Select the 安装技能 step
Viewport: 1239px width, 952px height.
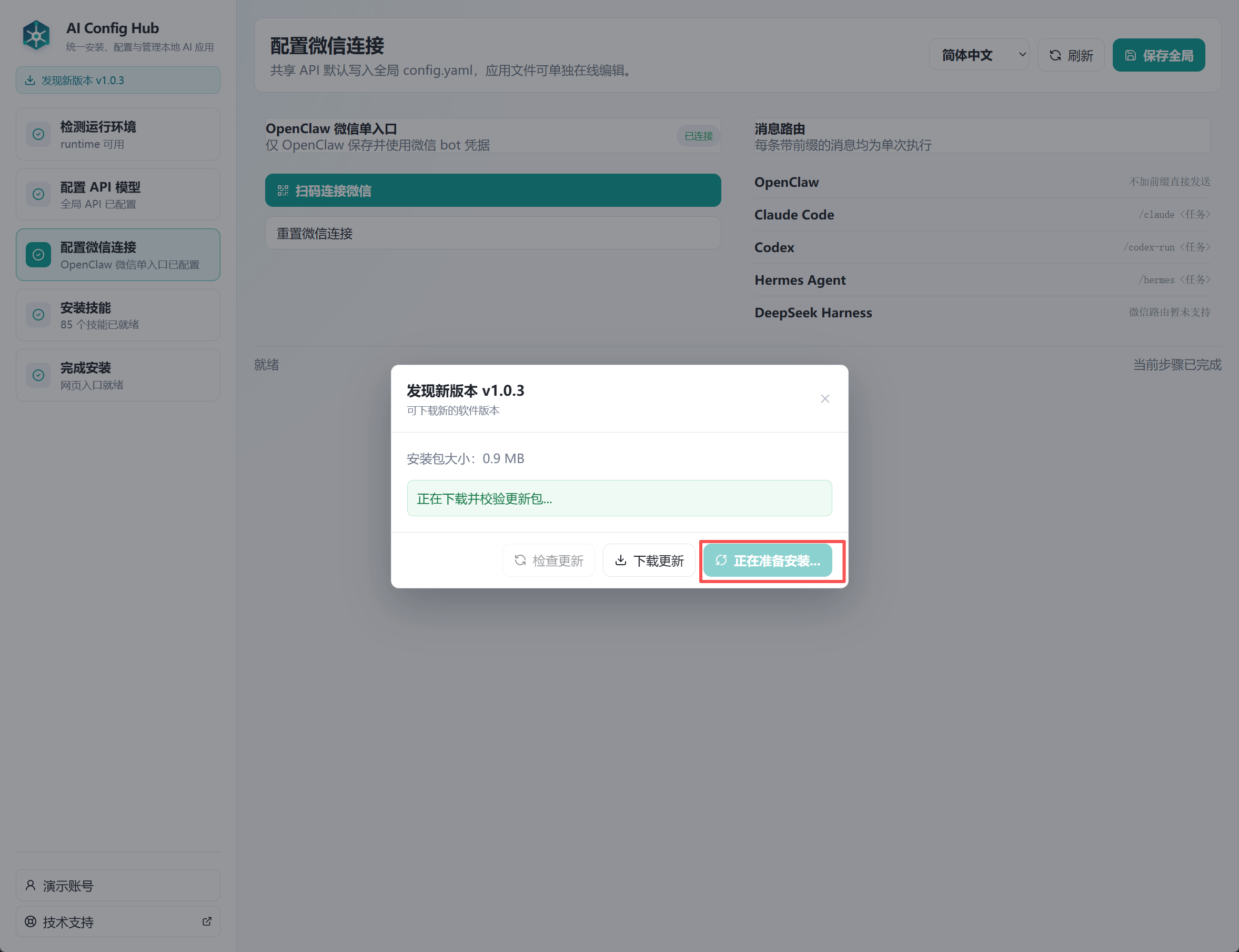coord(118,315)
